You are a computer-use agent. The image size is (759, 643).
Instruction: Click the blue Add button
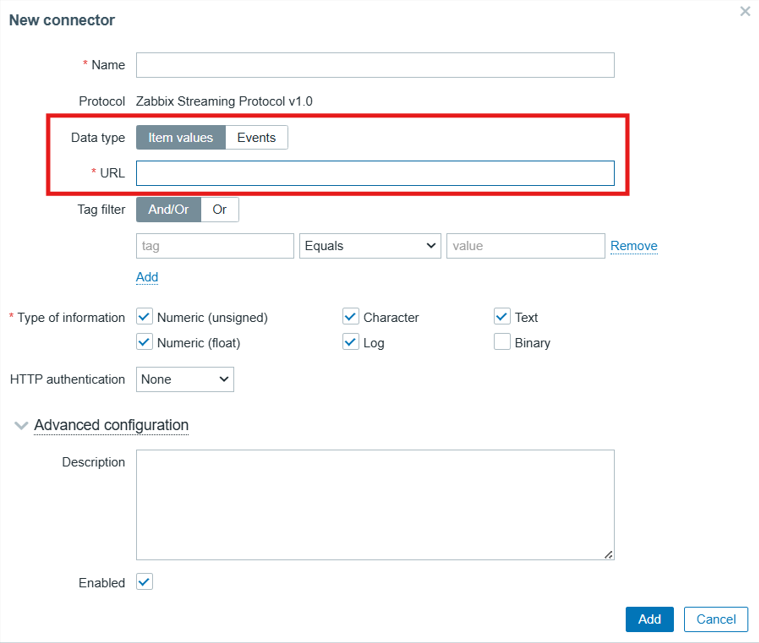[x=649, y=619]
